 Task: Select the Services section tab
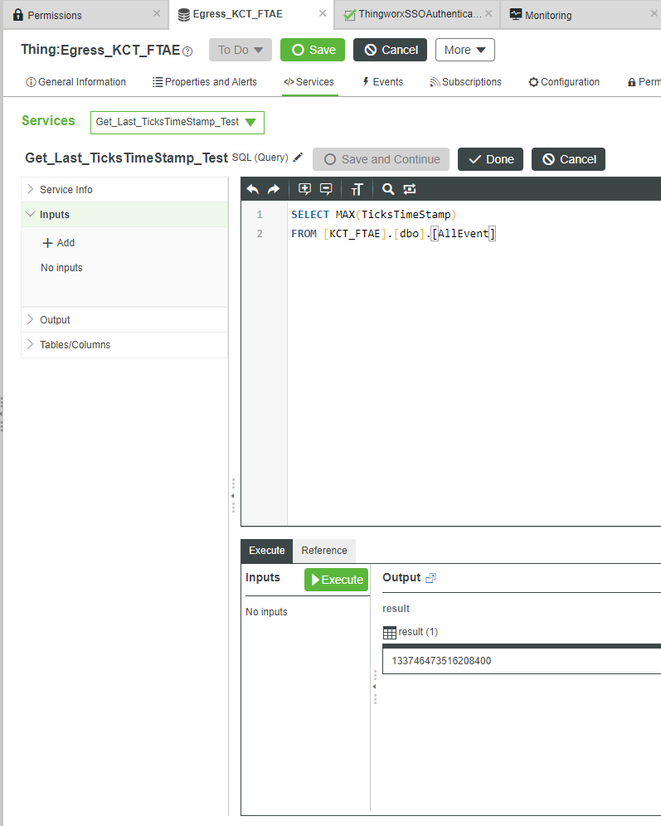pos(309,82)
